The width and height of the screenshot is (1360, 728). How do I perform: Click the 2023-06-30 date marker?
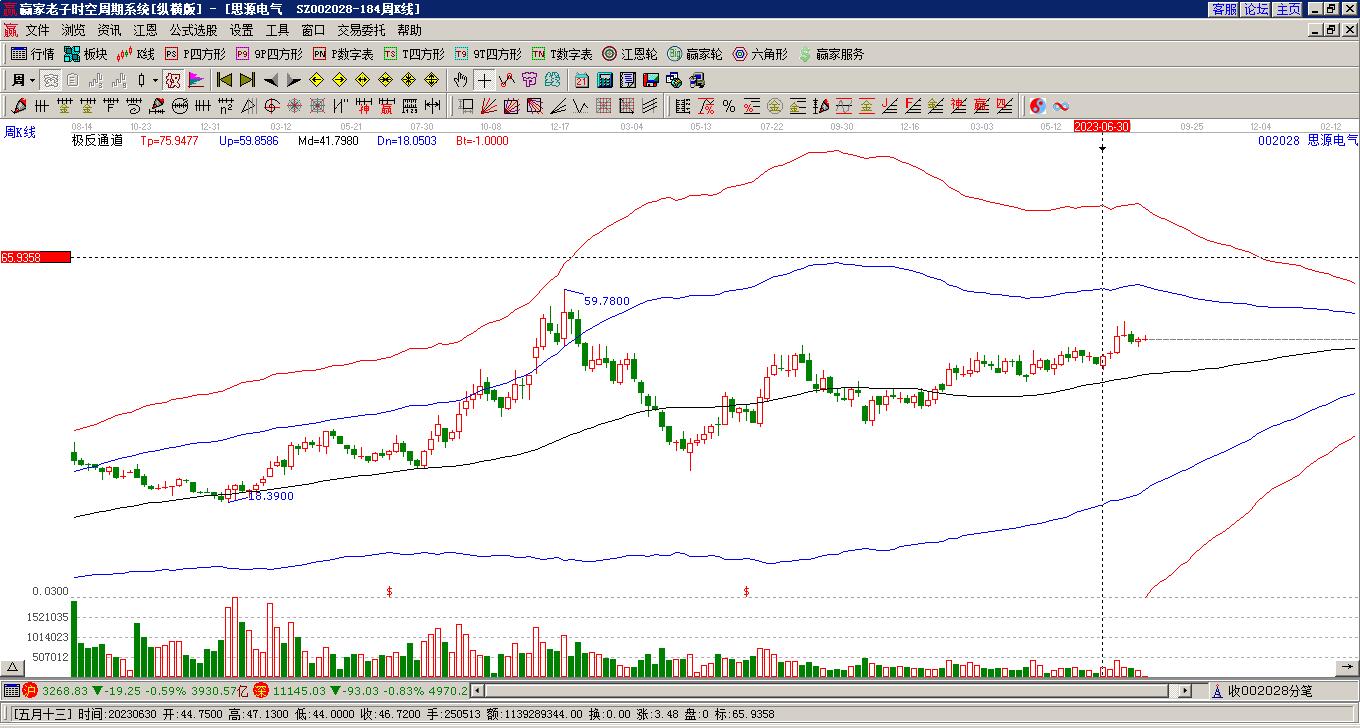click(1102, 126)
